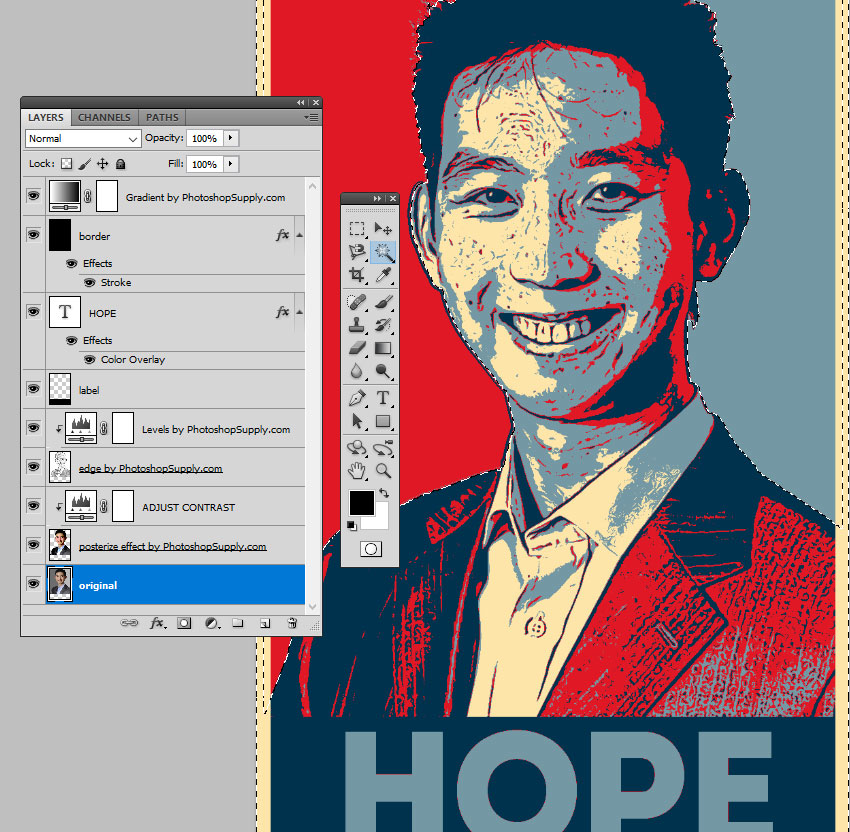
Task: Hide the Gradient by PhotoshopSupply.com layer
Action: 34,196
